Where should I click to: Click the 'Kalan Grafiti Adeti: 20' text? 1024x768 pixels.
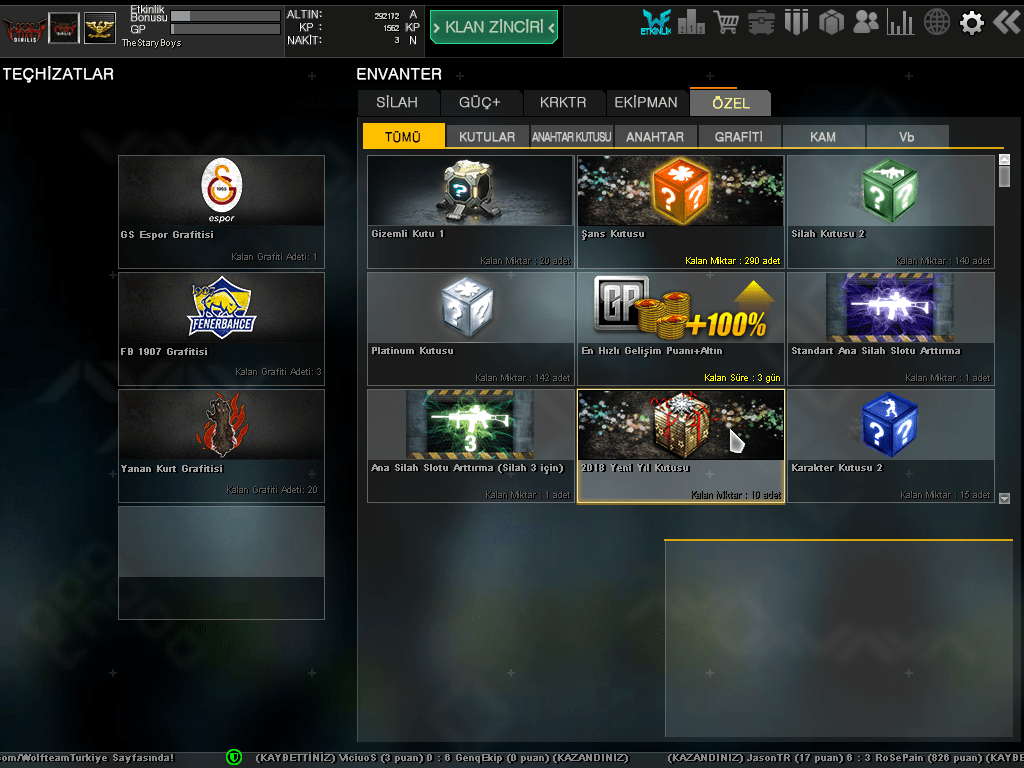point(272,490)
